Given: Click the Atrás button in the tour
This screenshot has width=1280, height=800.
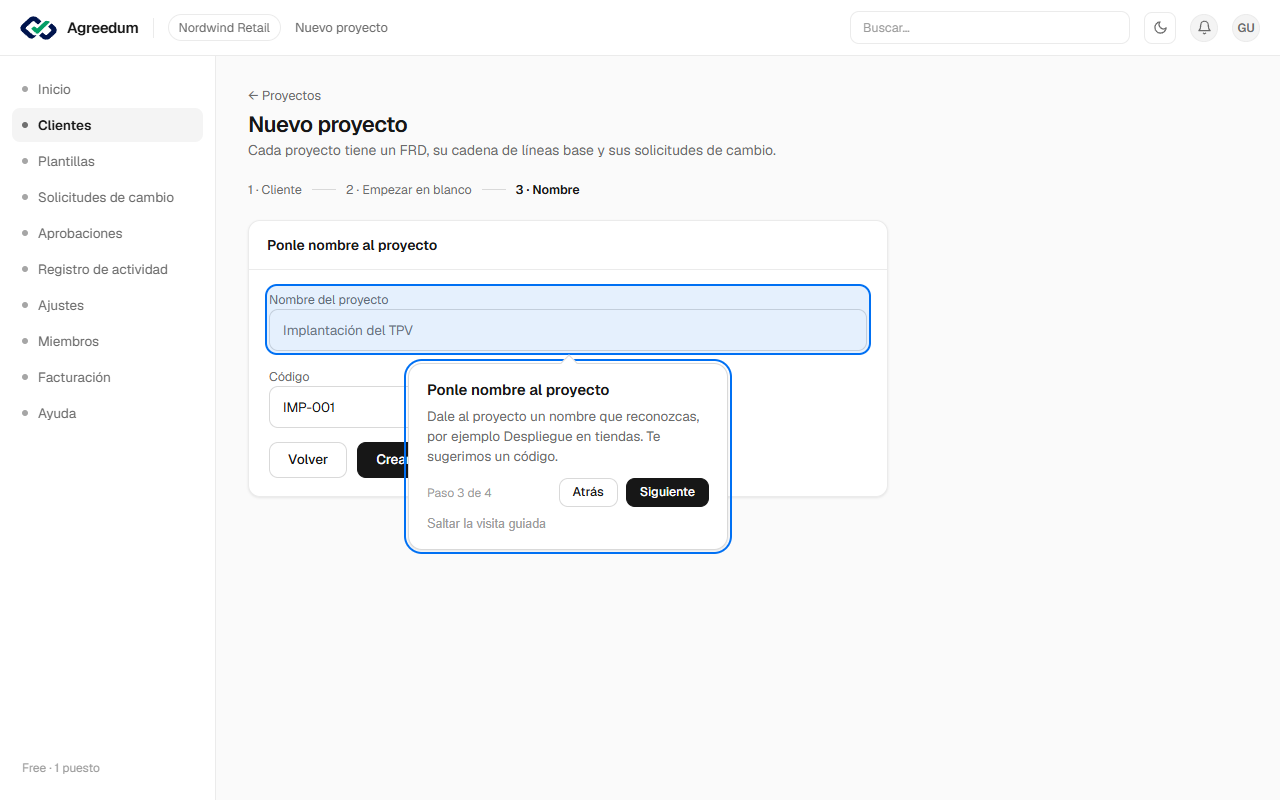Looking at the screenshot, I should (588, 492).
